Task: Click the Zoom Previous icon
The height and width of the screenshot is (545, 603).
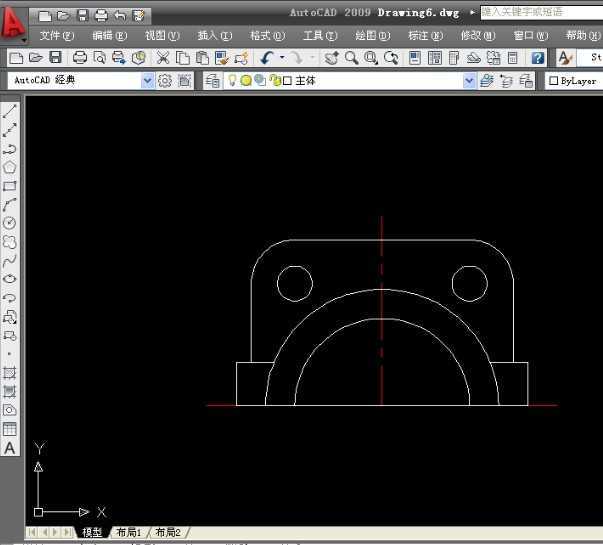Action: (x=391, y=58)
